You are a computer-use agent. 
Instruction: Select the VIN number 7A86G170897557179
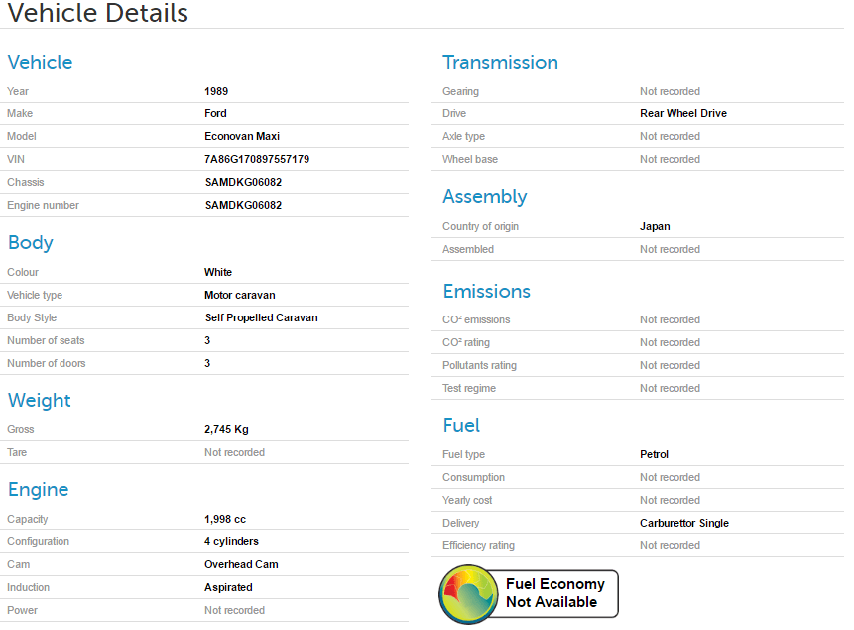pyautogui.click(x=256, y=159)
